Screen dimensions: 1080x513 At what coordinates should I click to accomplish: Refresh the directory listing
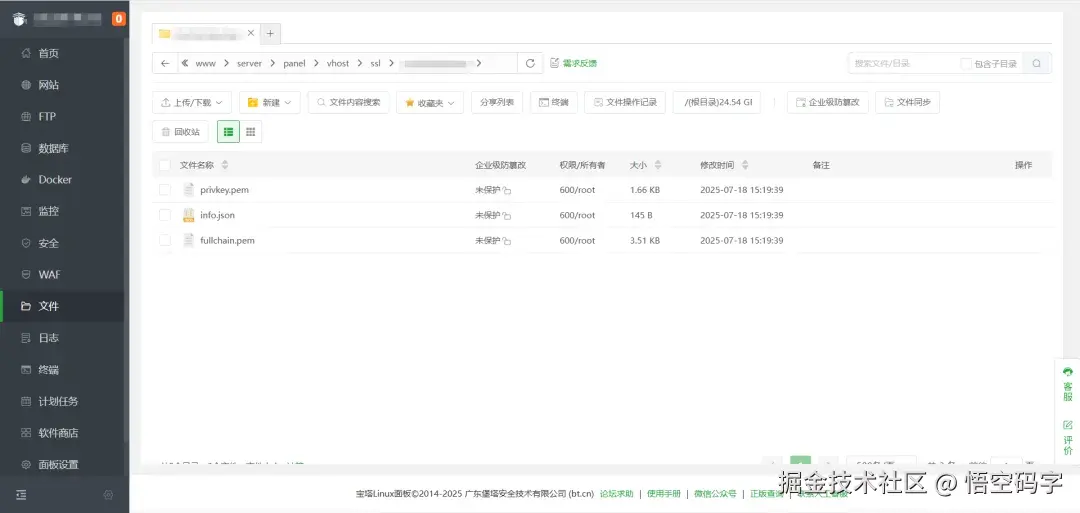[530, 63]
